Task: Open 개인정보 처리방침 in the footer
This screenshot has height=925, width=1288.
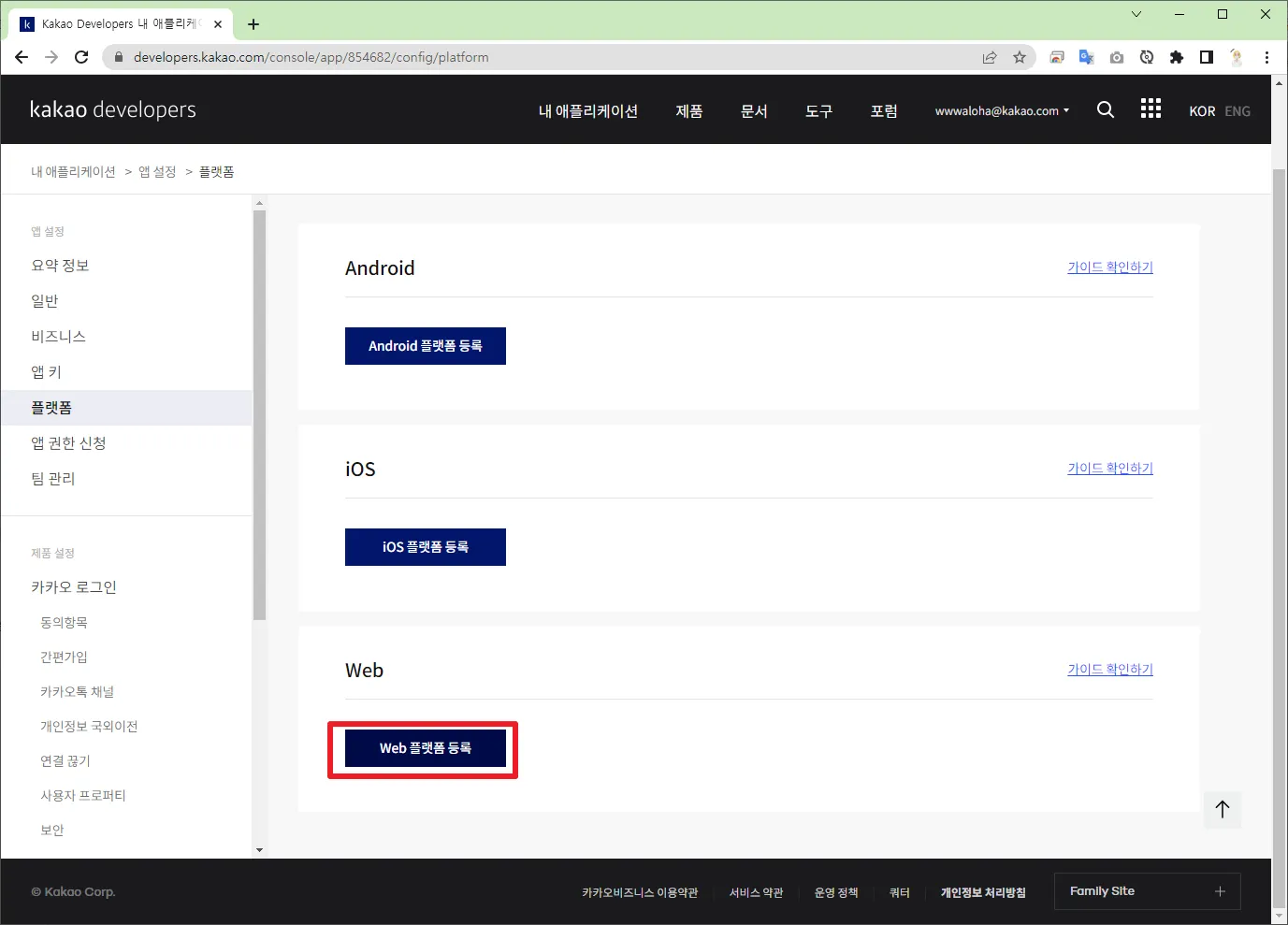Action: click(983, 892)
